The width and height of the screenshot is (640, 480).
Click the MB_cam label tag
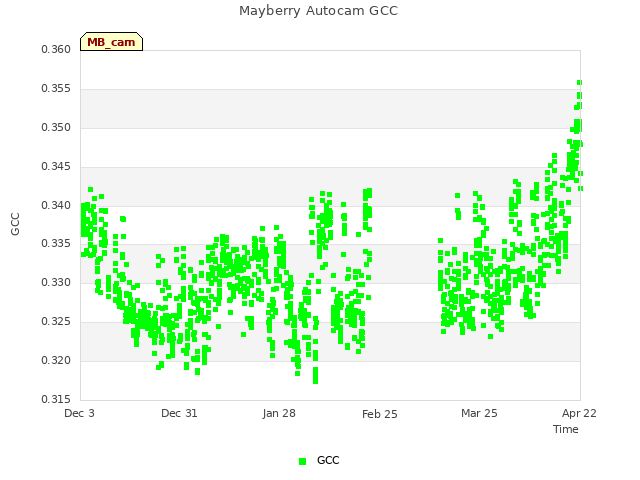111,42
